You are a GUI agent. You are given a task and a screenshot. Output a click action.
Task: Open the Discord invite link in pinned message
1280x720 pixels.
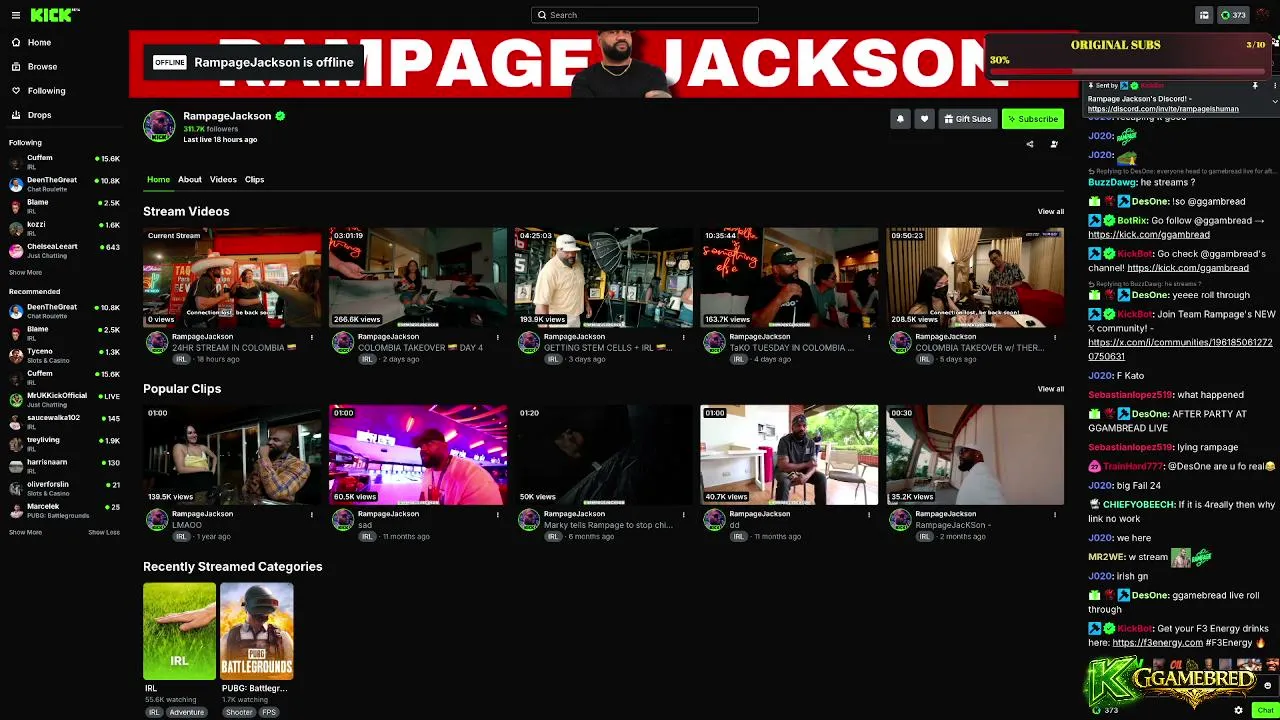[1163, 109]
